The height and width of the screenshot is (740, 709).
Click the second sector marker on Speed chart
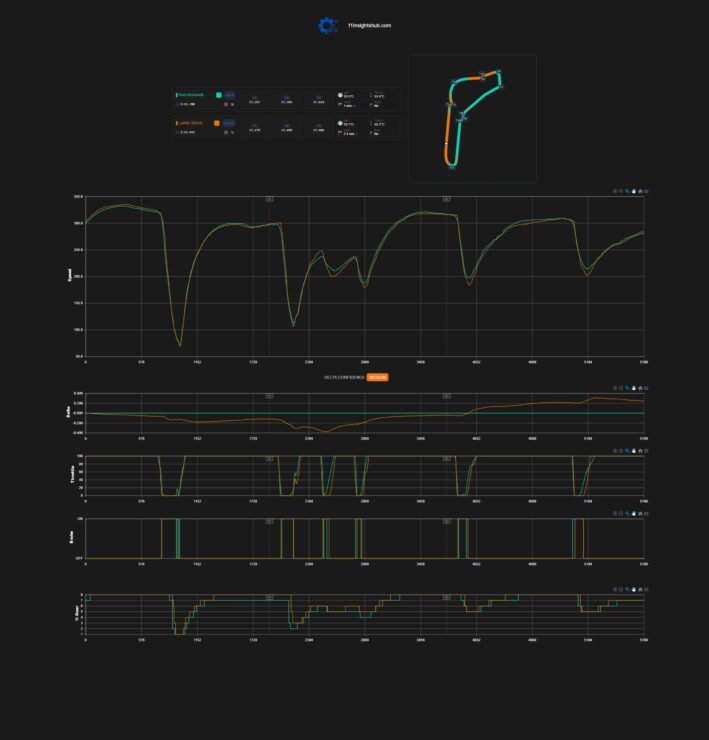pyautogui.click(x=446, y=199)
